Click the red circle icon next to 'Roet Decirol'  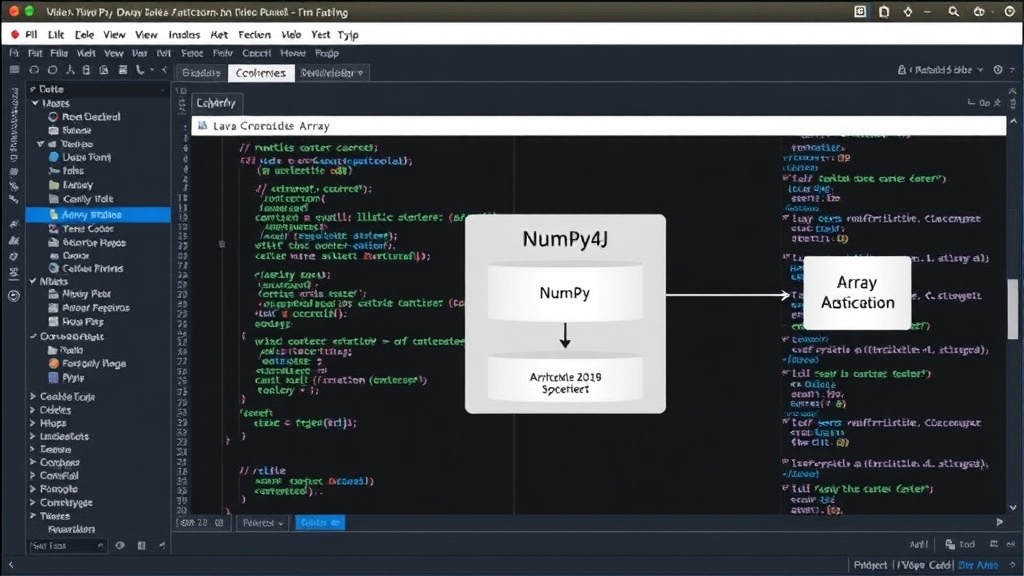click(54, 117)
